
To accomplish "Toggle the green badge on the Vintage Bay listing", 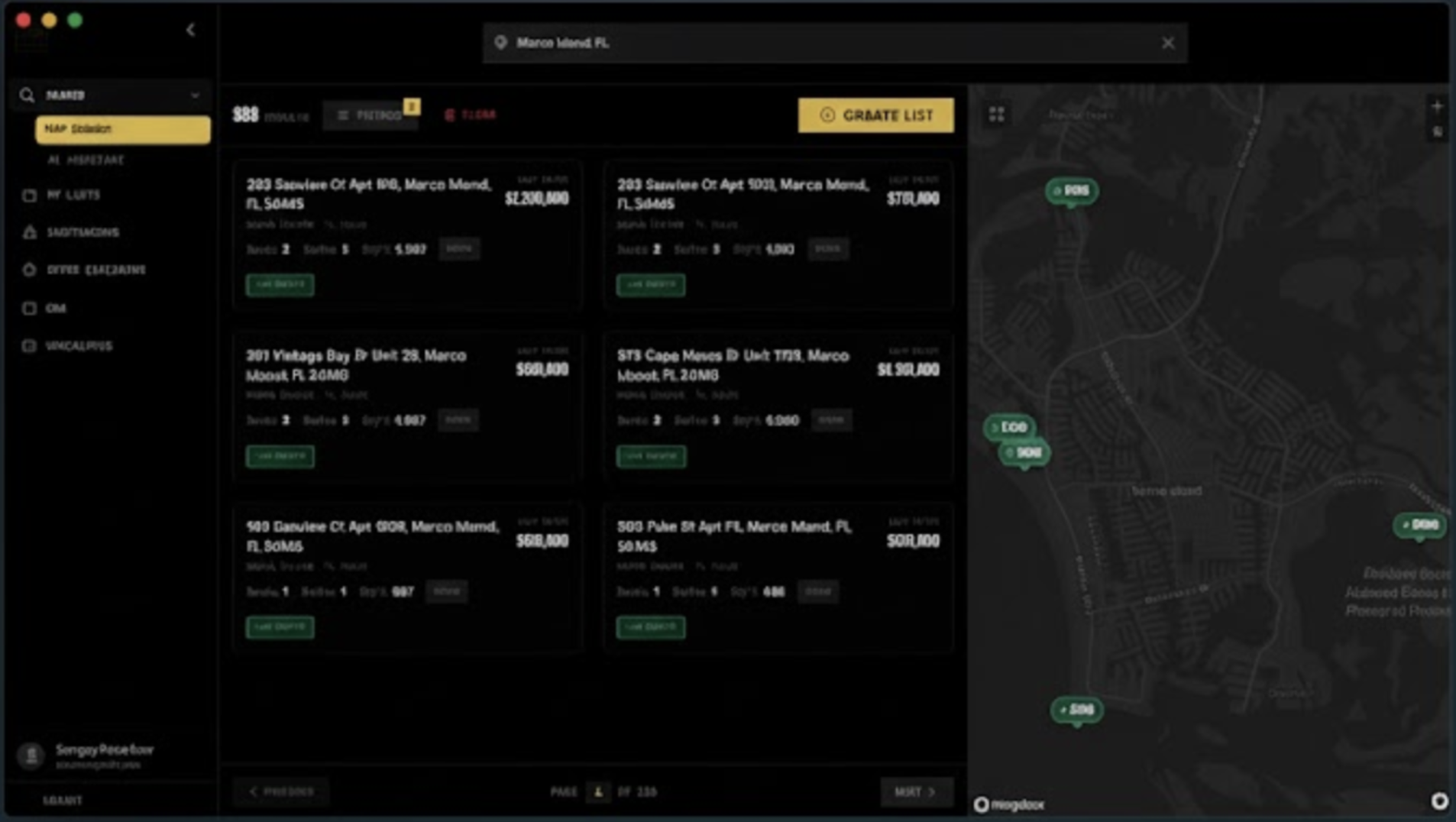I will (x=279, y=456).
